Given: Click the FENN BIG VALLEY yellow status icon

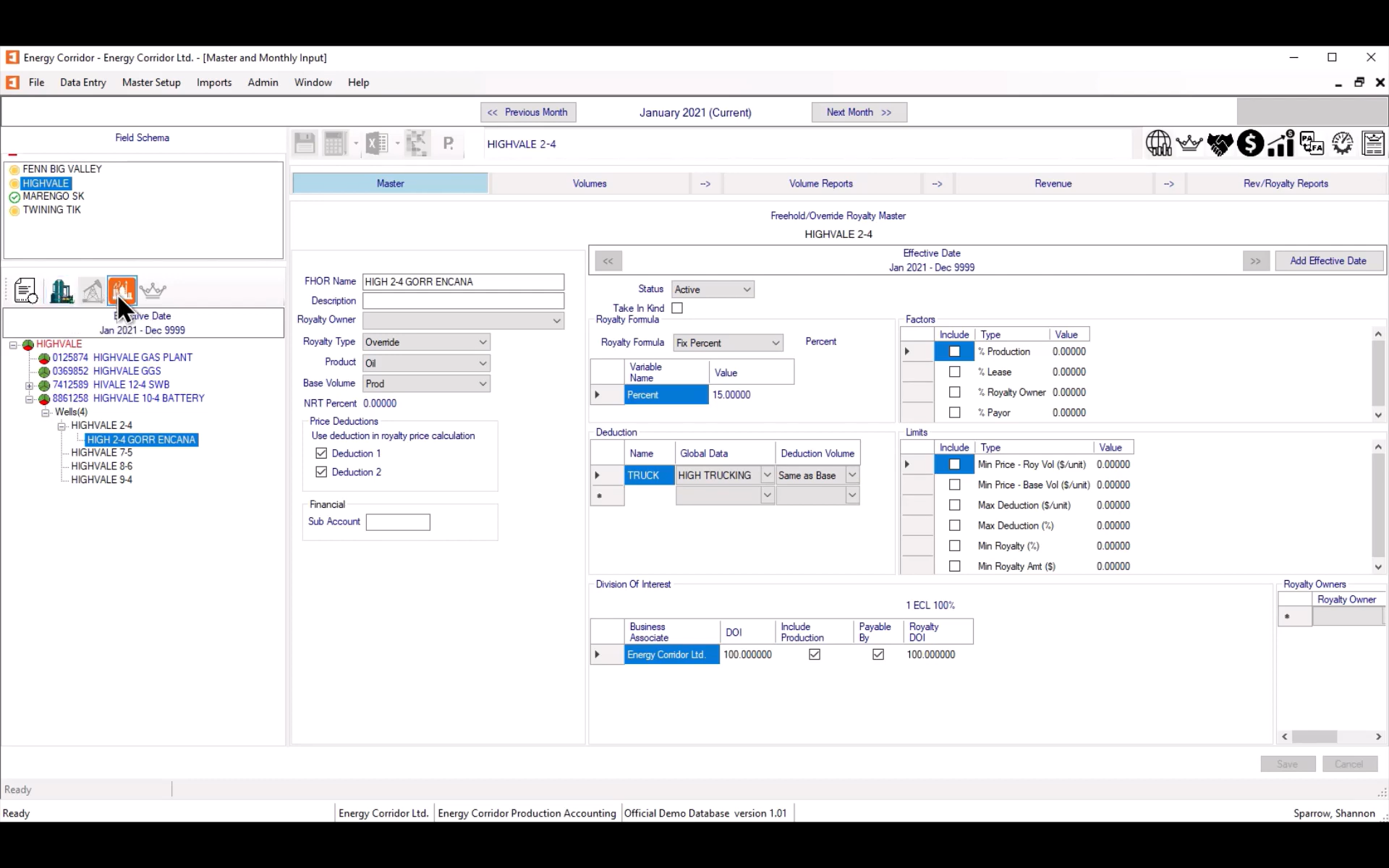Looking at the screenshot, I should [x=14, y=169].
